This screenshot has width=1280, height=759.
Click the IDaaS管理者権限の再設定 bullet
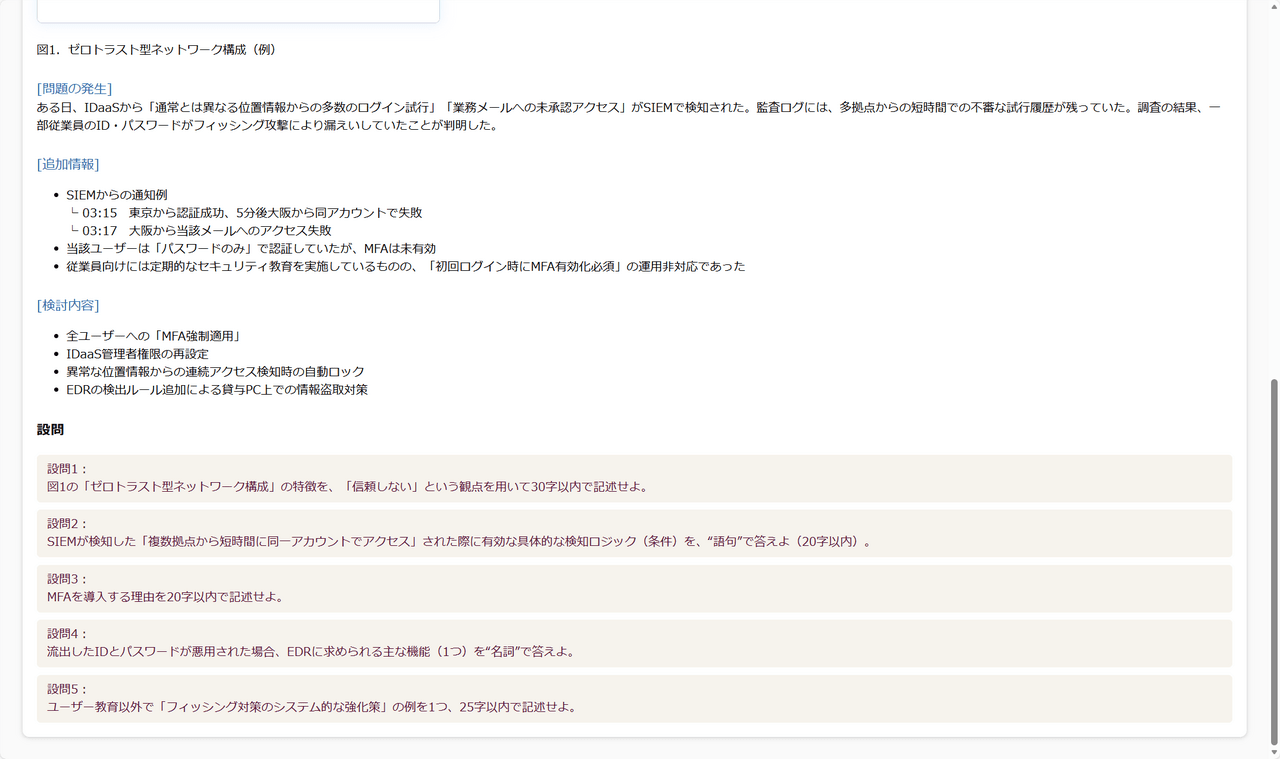coord(137,354)
